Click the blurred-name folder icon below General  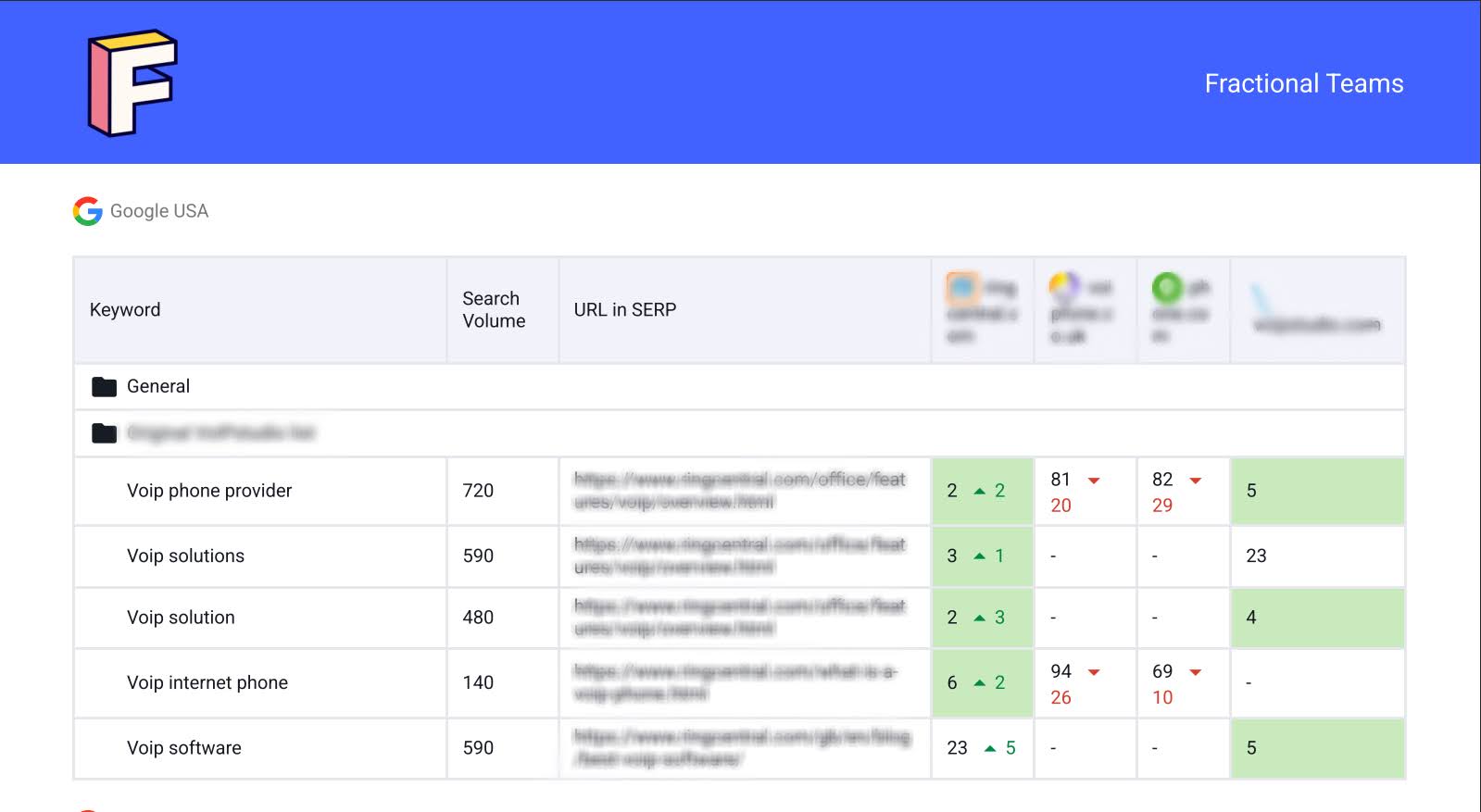(104, 432)
